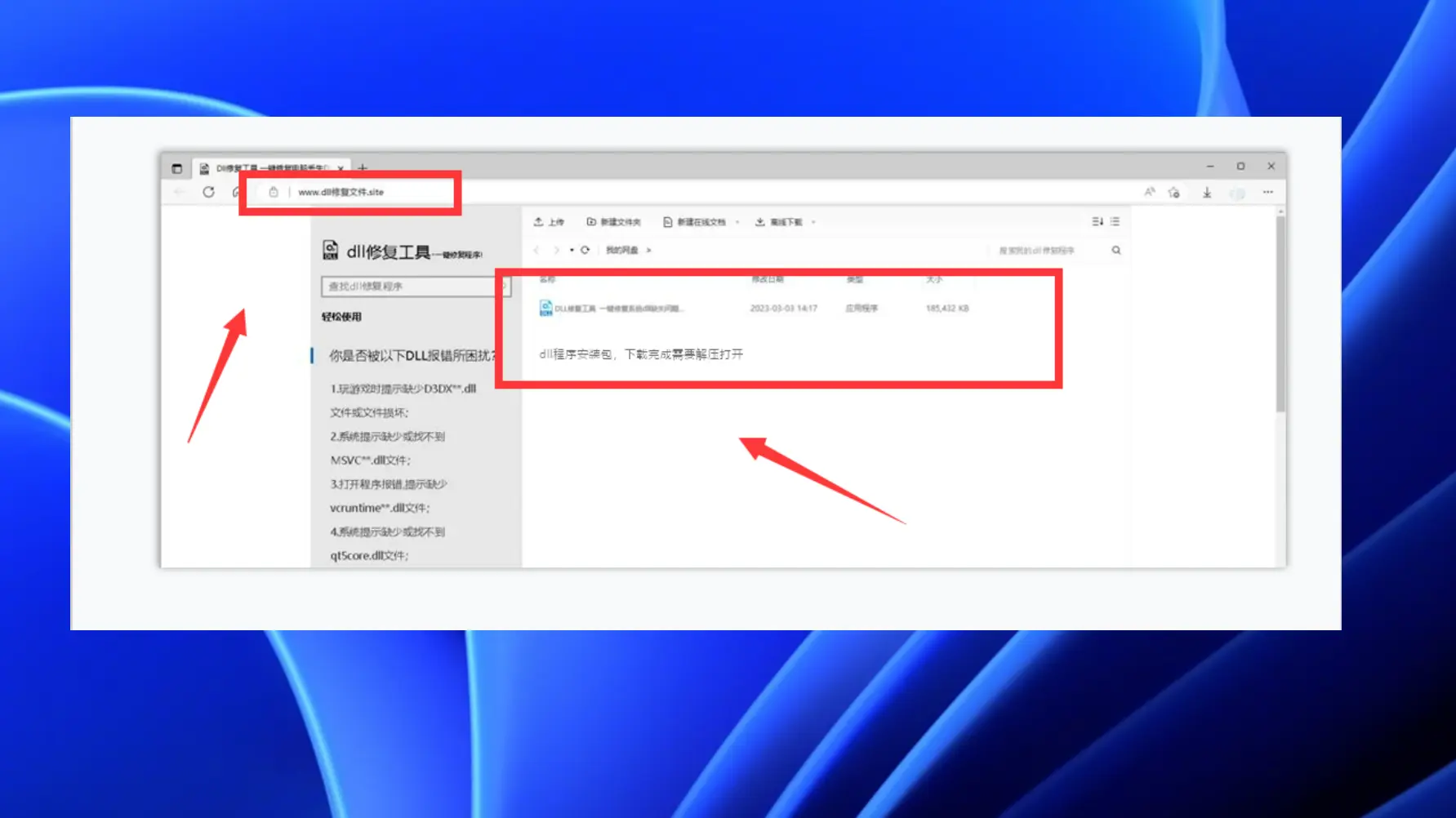Click the Read Aloud icon in browser toolbar
1456x818 pixels.
[1150, 193]
